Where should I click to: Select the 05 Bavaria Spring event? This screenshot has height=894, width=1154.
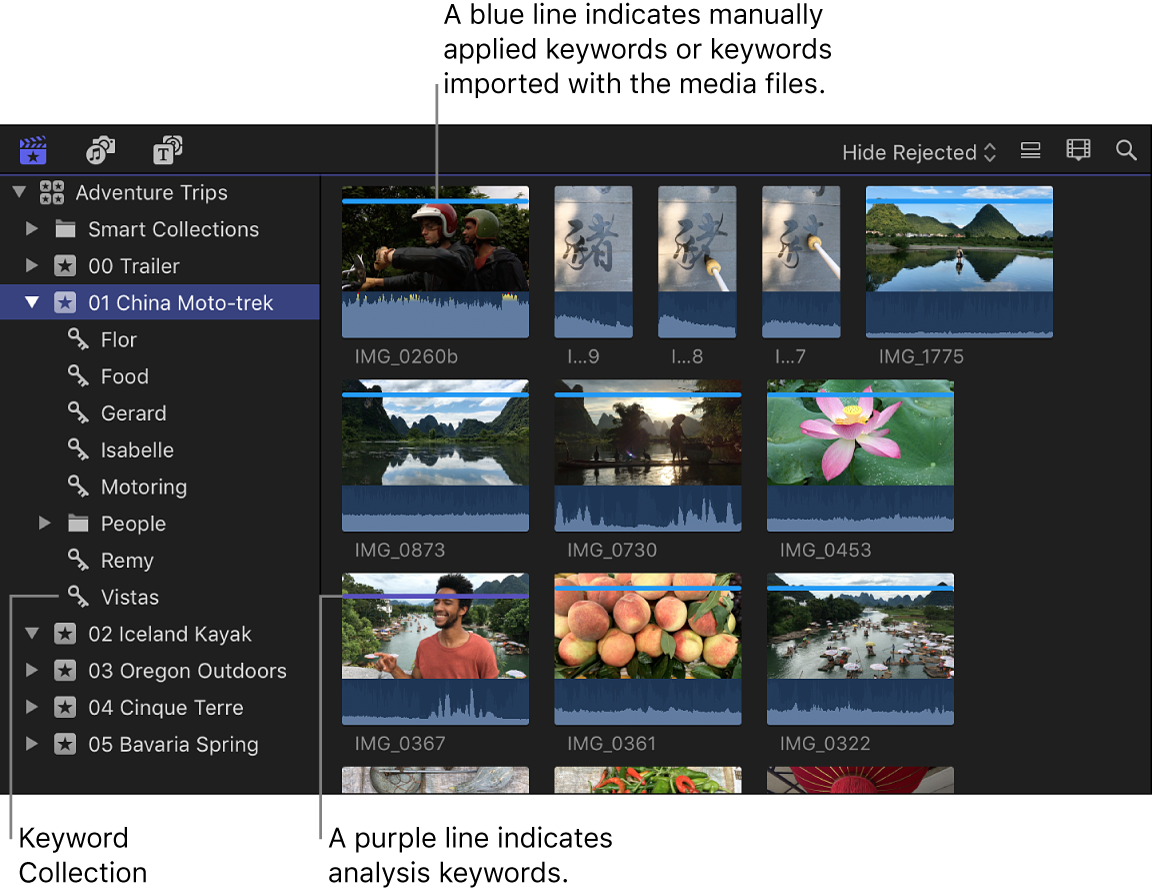pos(172,744)
